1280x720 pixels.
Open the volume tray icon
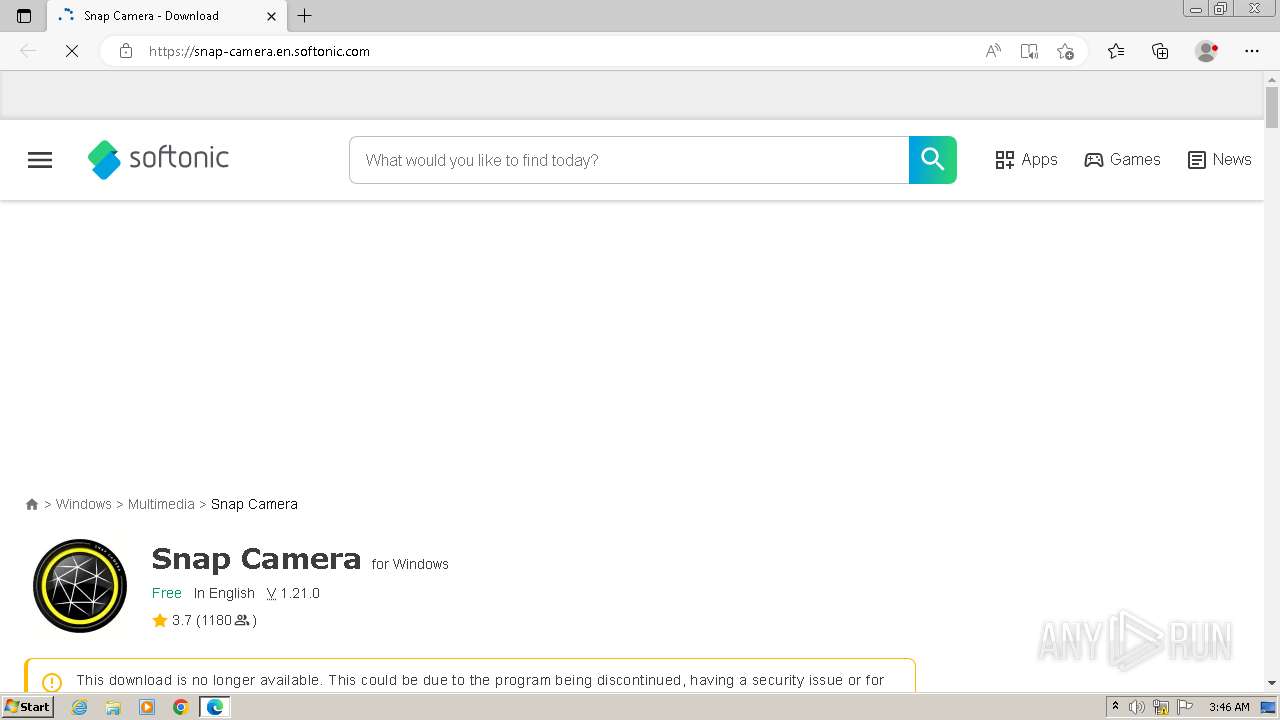[1137, 707]
